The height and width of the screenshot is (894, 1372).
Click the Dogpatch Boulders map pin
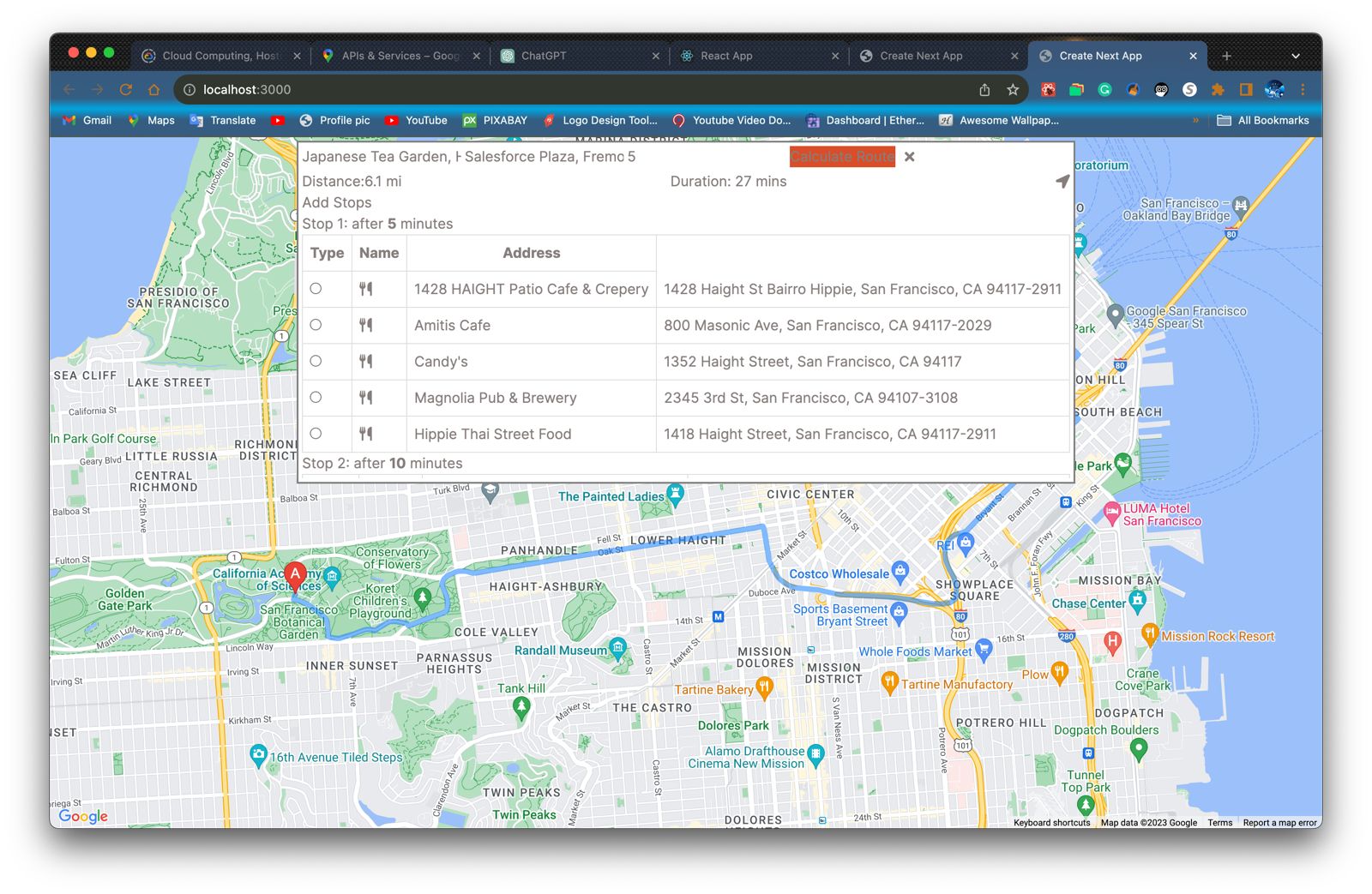1139,749
